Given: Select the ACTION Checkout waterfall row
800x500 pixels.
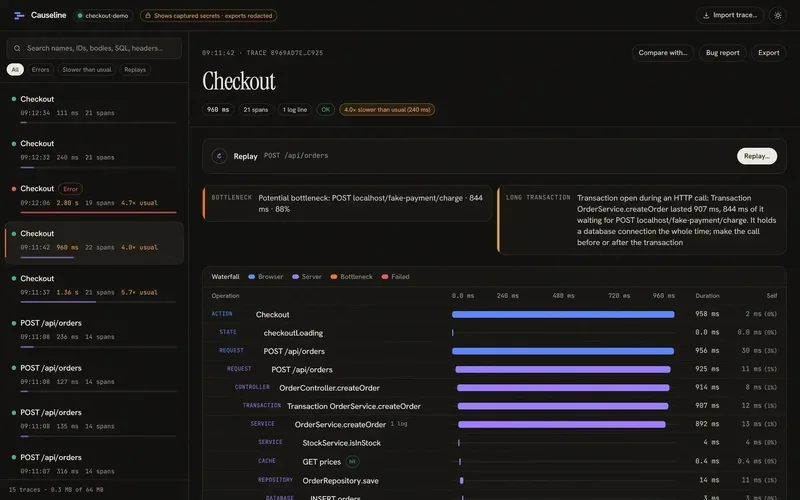Looking at the screenshot, I should (x=494, y=314).
